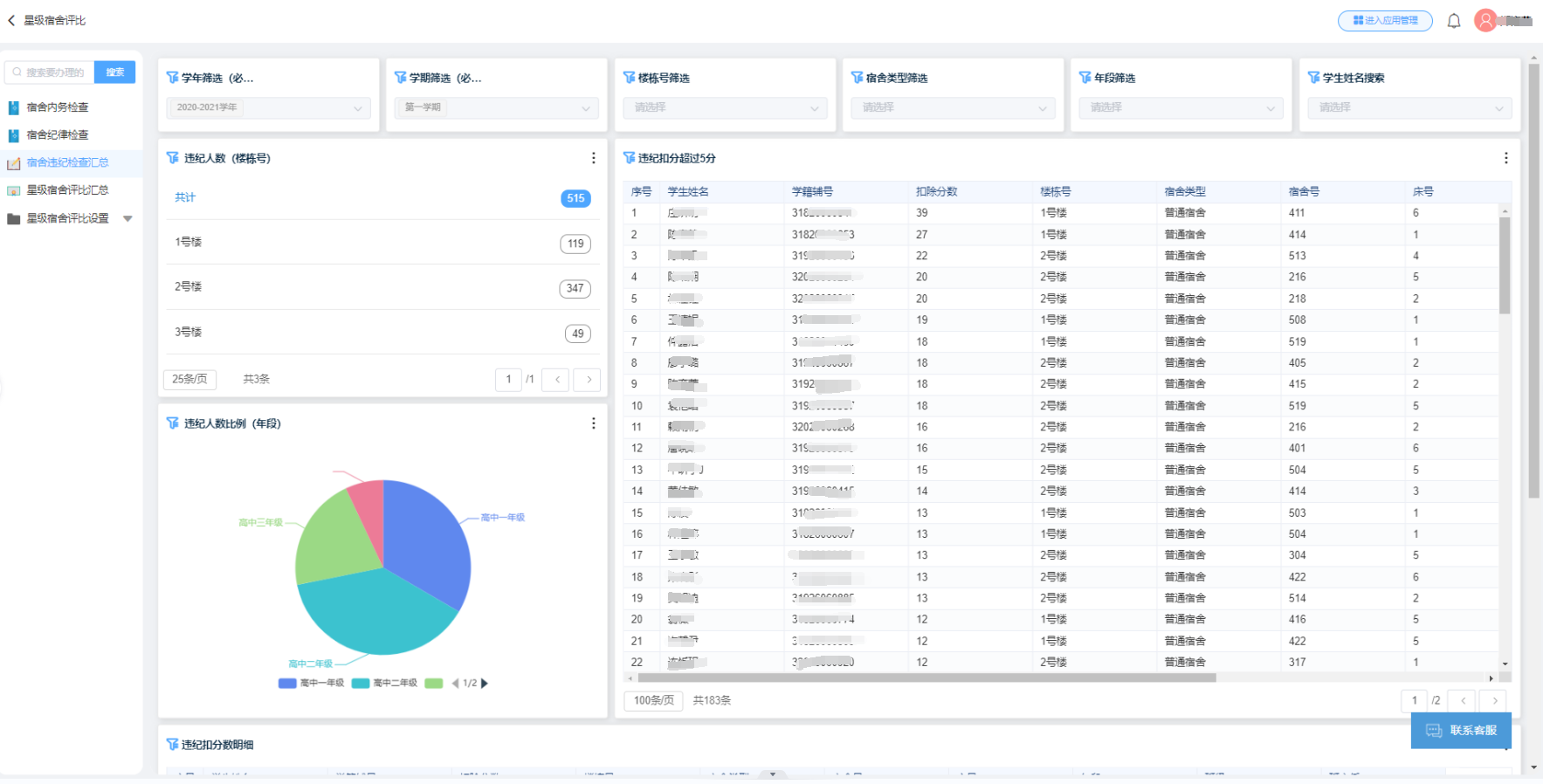Open more options for 违纪人数 (楼栋号) panel

[x=594, y=158]
